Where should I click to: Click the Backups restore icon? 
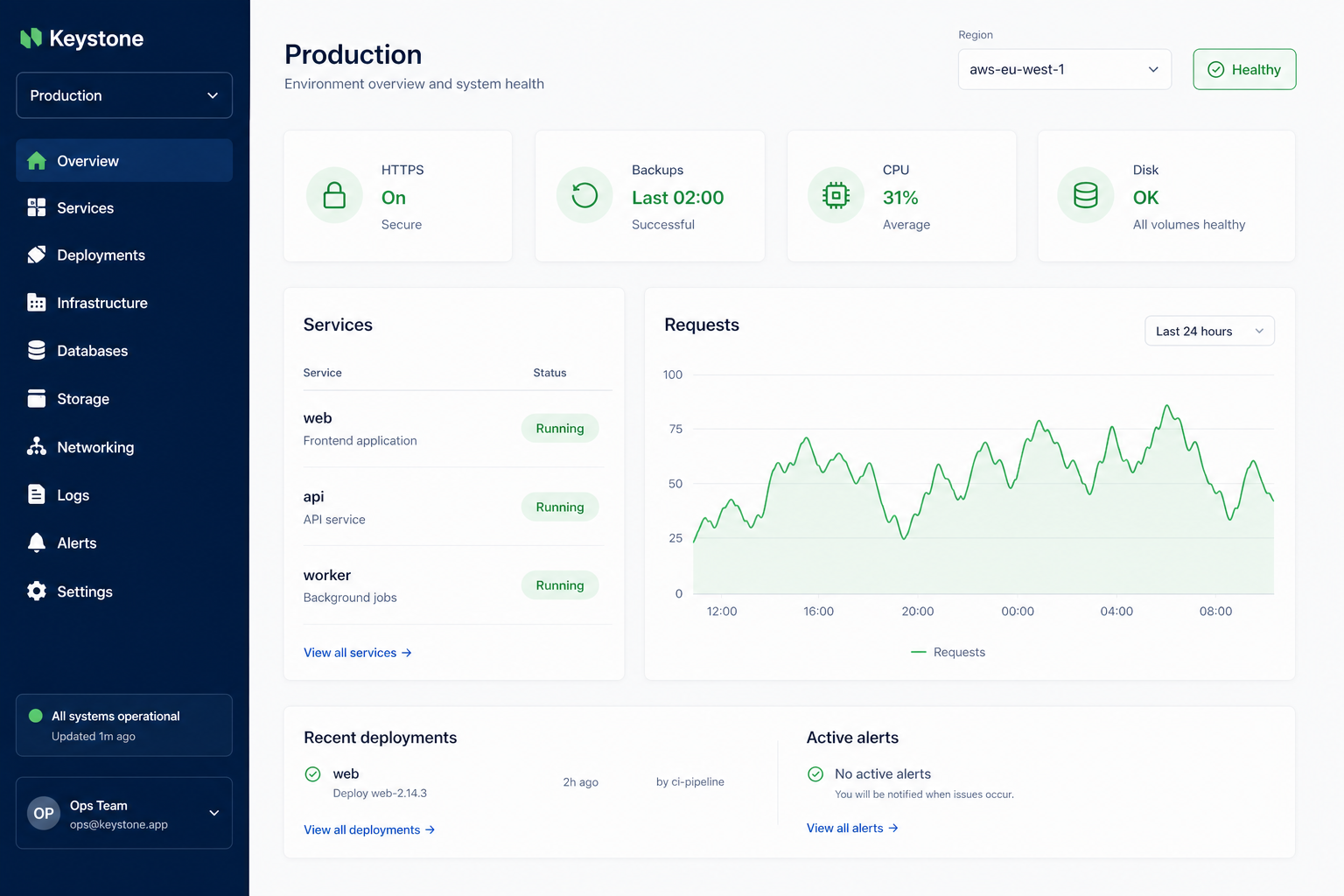click(584, 195)
